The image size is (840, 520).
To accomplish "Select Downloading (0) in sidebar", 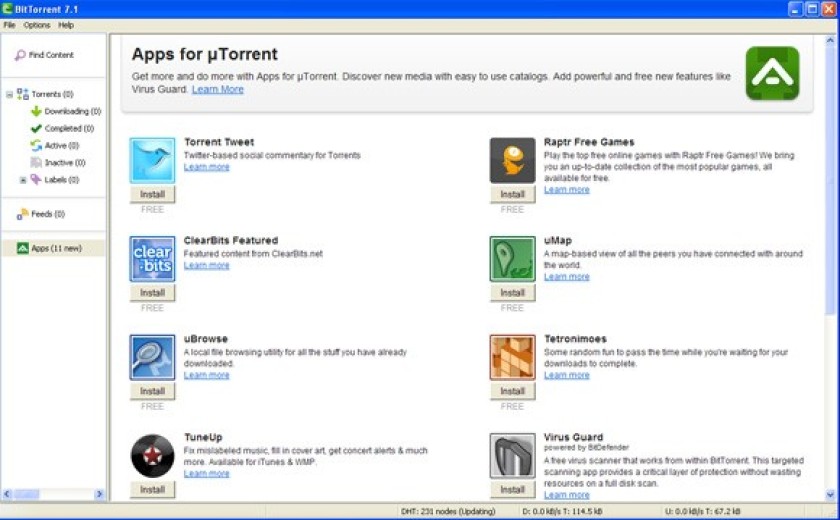I will pyautogui.click(x=72, y=111).
